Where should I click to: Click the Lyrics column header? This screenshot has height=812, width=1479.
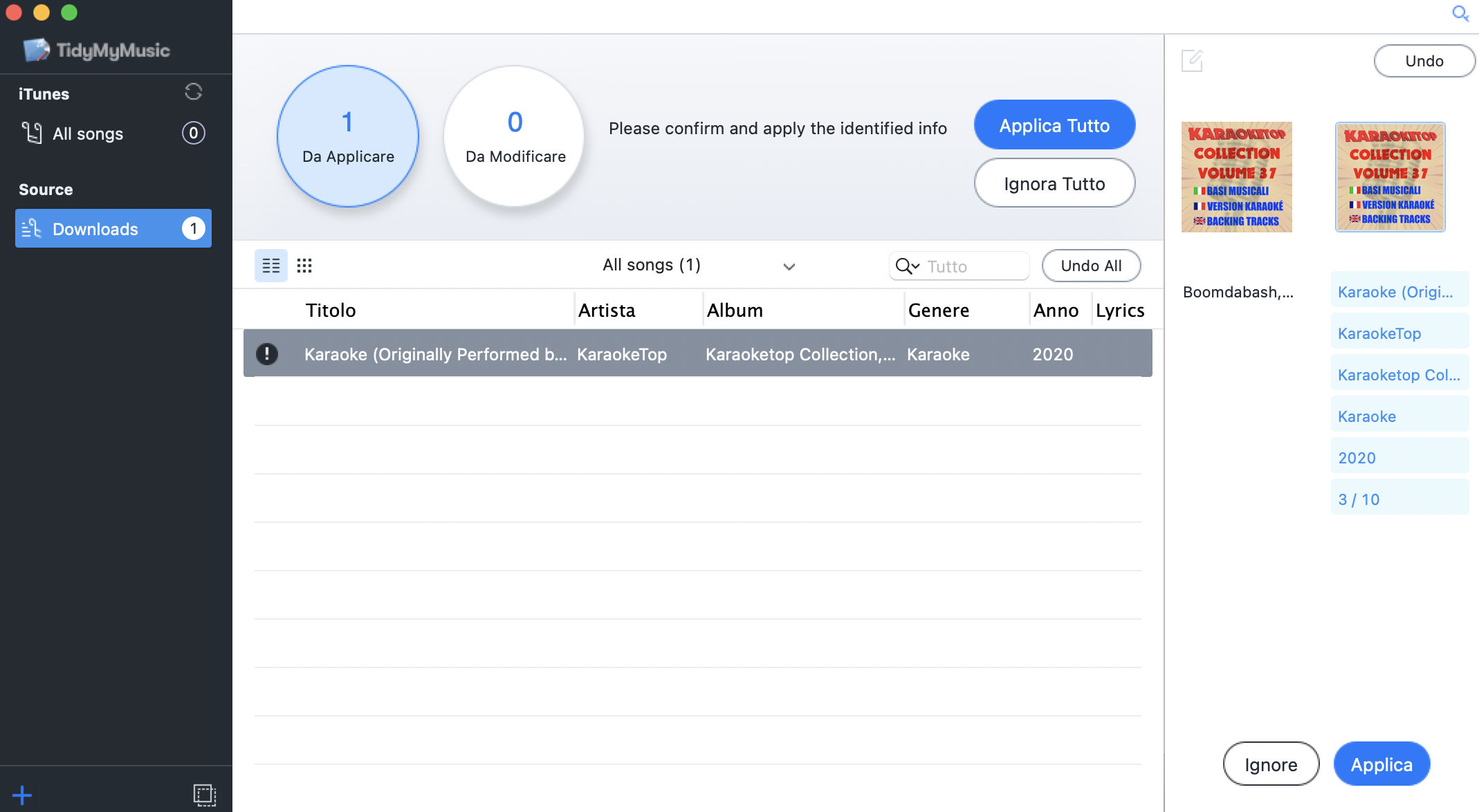tap(1120, 311)
